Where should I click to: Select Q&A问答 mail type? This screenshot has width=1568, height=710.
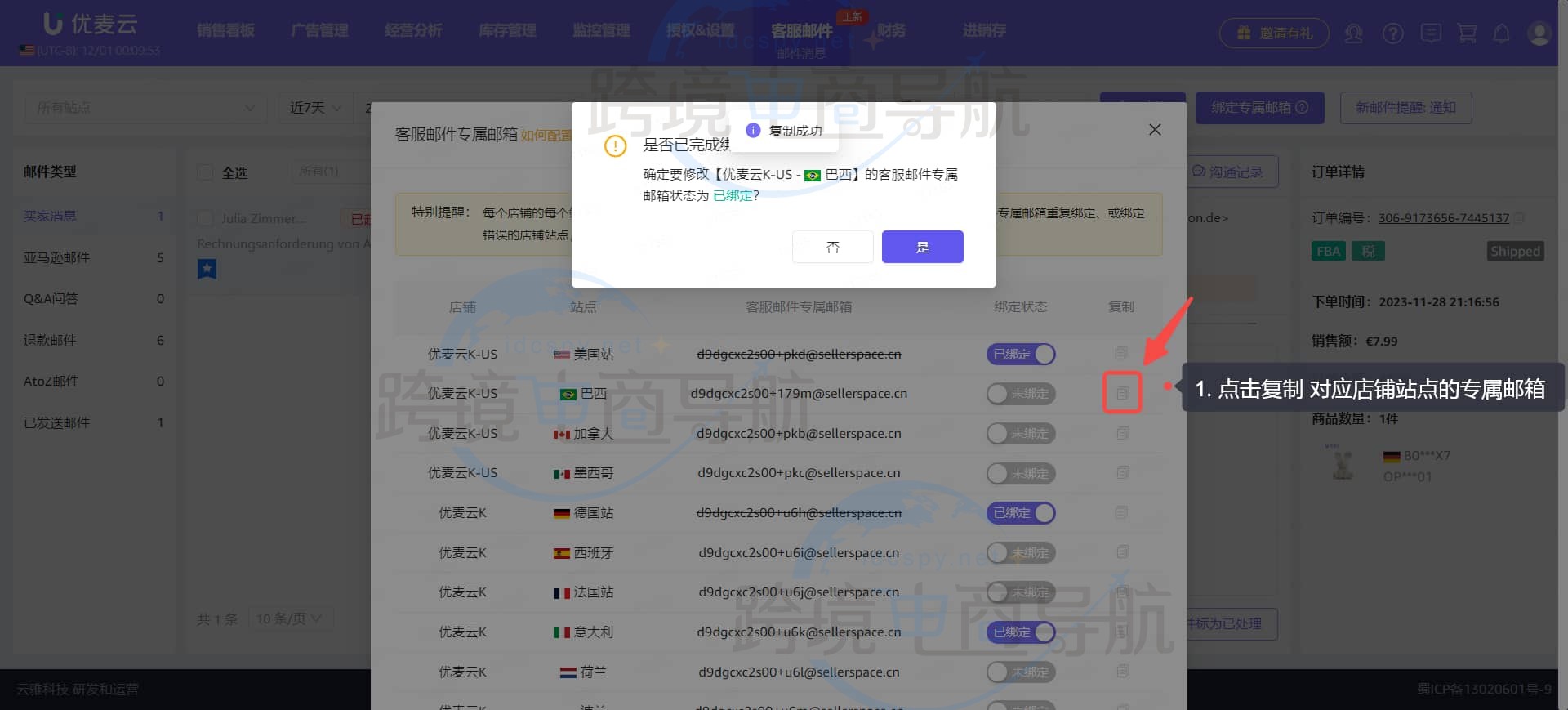(93, 298)
